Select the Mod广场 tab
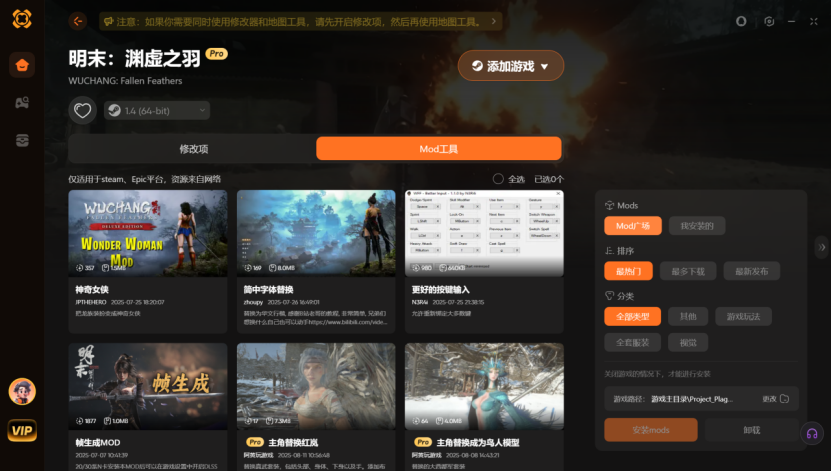The image size is (831, 471). pos(633,226)
